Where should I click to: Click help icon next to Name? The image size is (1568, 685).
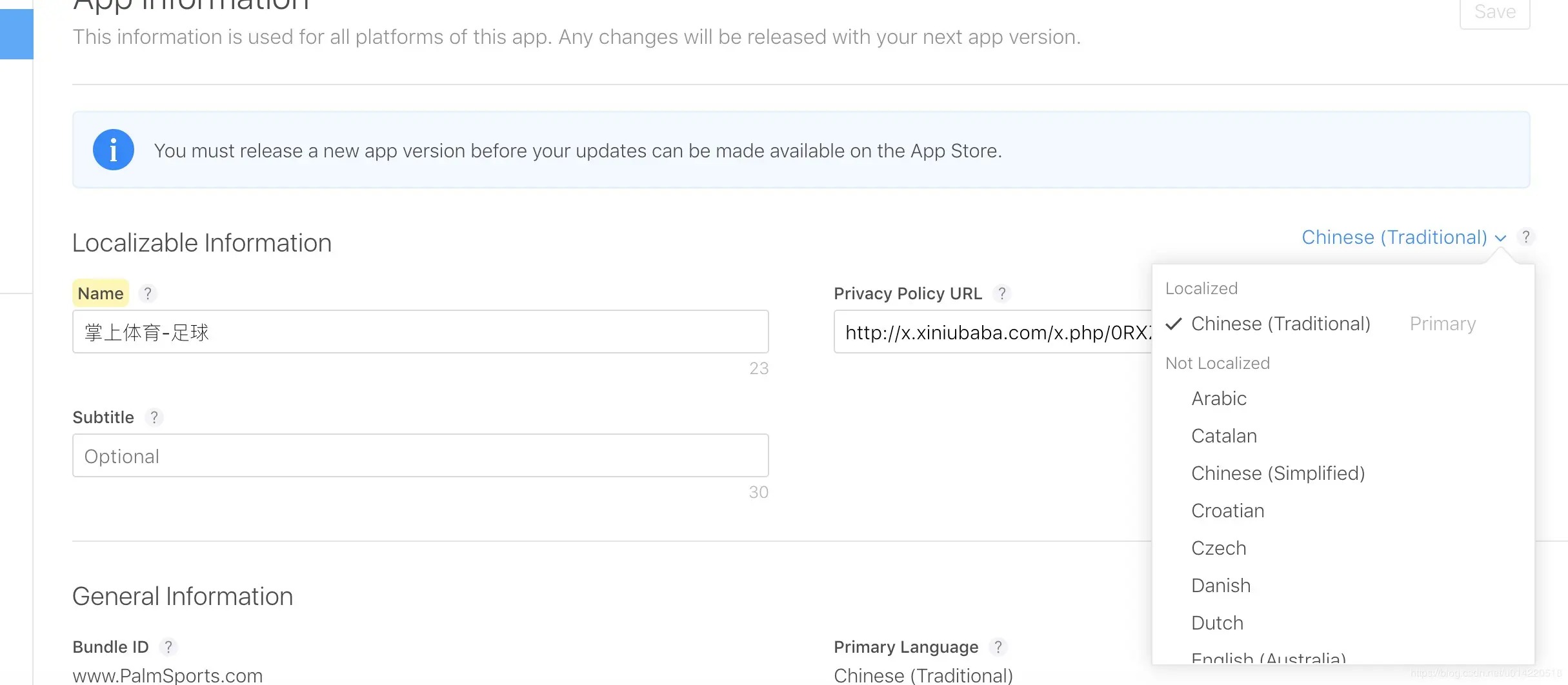click(148, 293)
